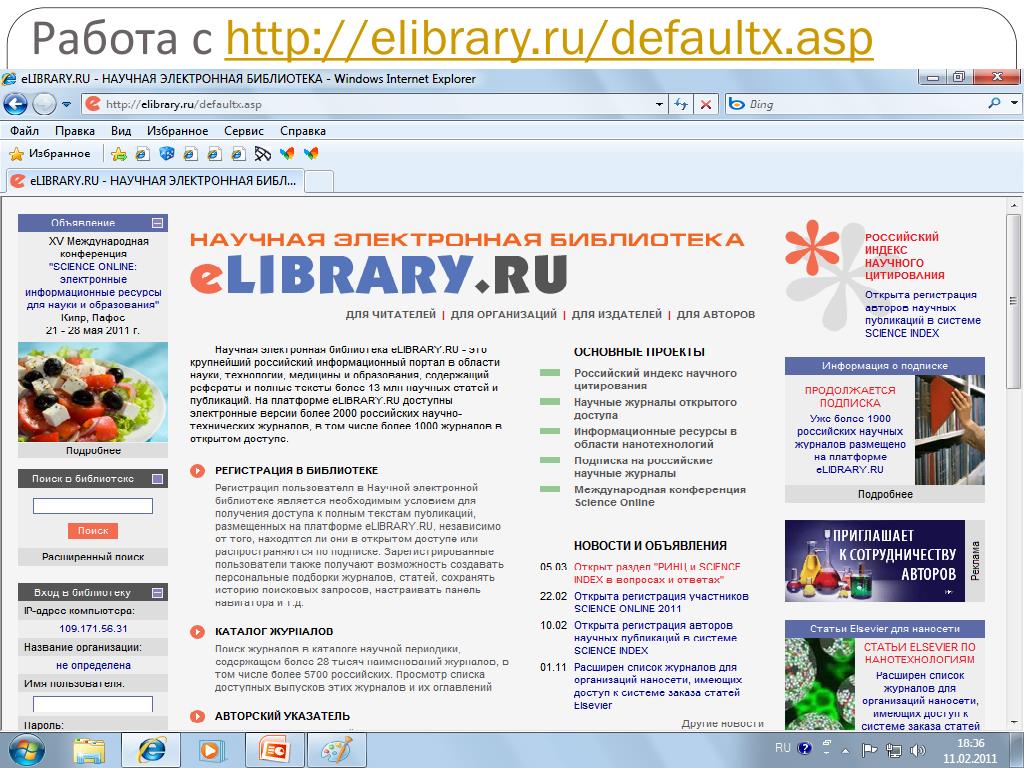Open the Избранное menu in the menu bar
This screenshot has width=1024, height=768.
click(178, 131)
